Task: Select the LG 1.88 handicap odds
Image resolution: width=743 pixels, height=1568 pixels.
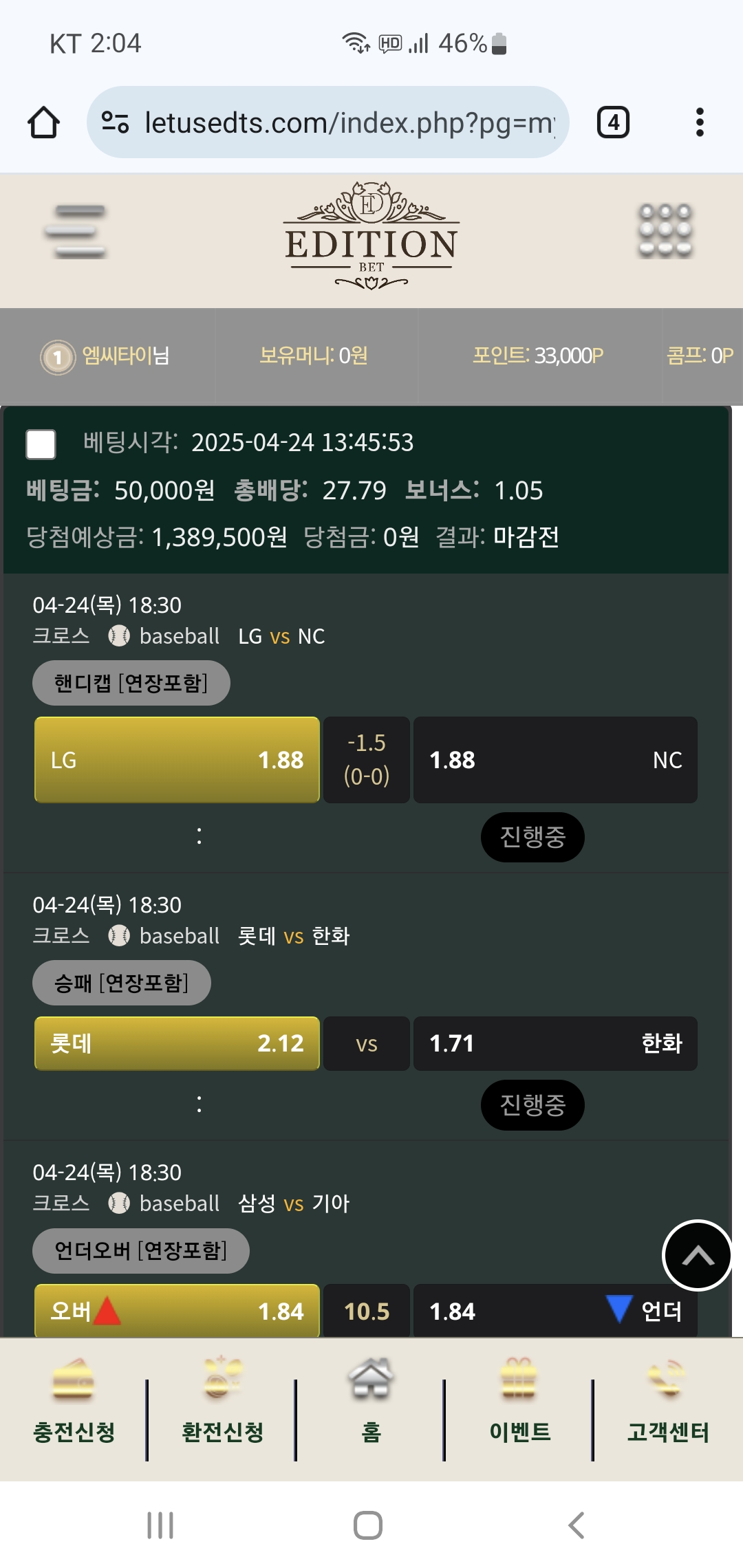Action: coord(177,760)
